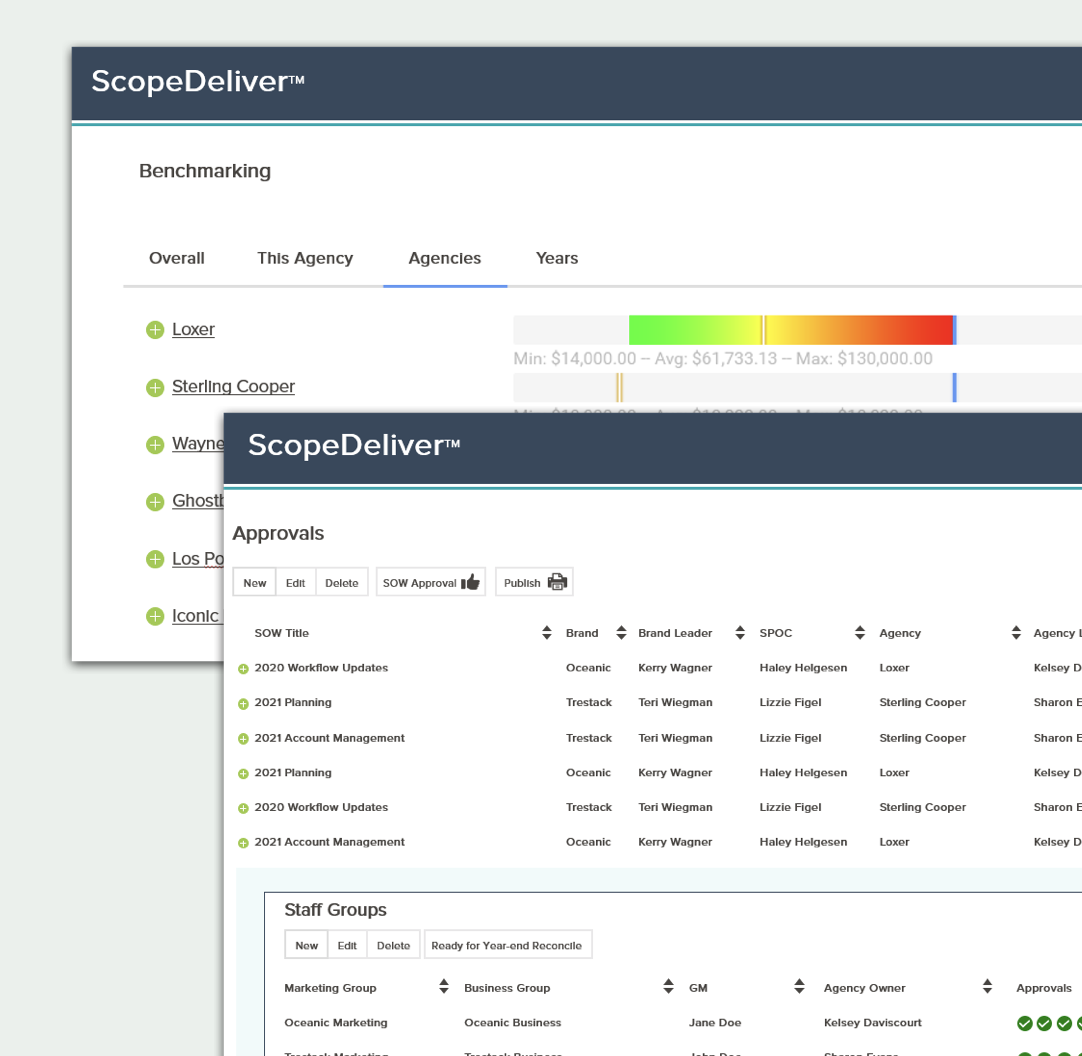Expand the Sterling Cooper plus icon
1082x1056 pixels.
pyautogui.click(x=154, y=388)
